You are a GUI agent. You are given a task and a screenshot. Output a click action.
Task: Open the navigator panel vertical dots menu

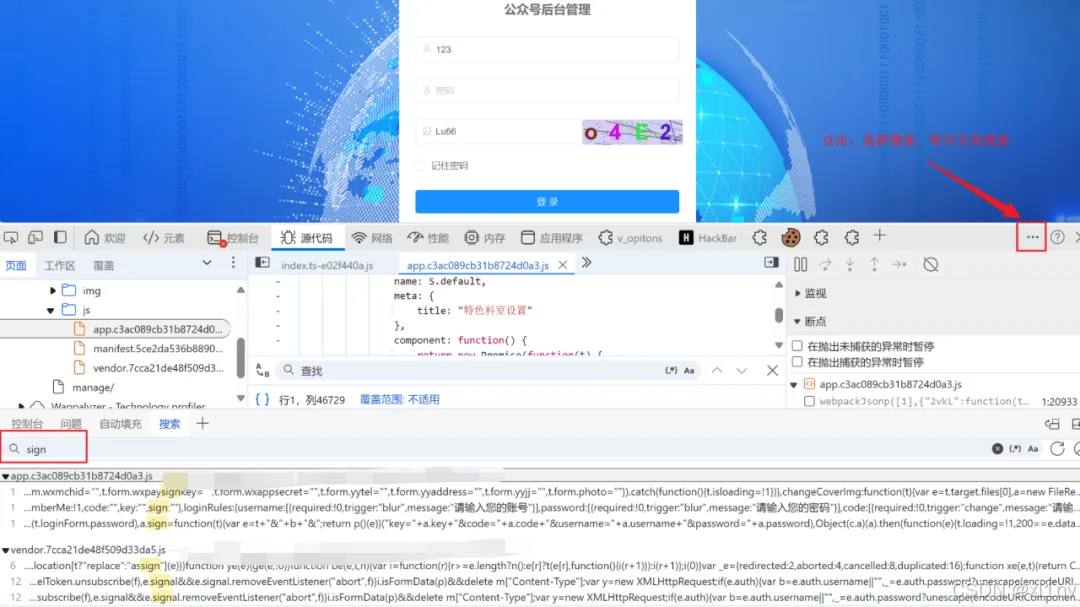[x=233, y=263]
